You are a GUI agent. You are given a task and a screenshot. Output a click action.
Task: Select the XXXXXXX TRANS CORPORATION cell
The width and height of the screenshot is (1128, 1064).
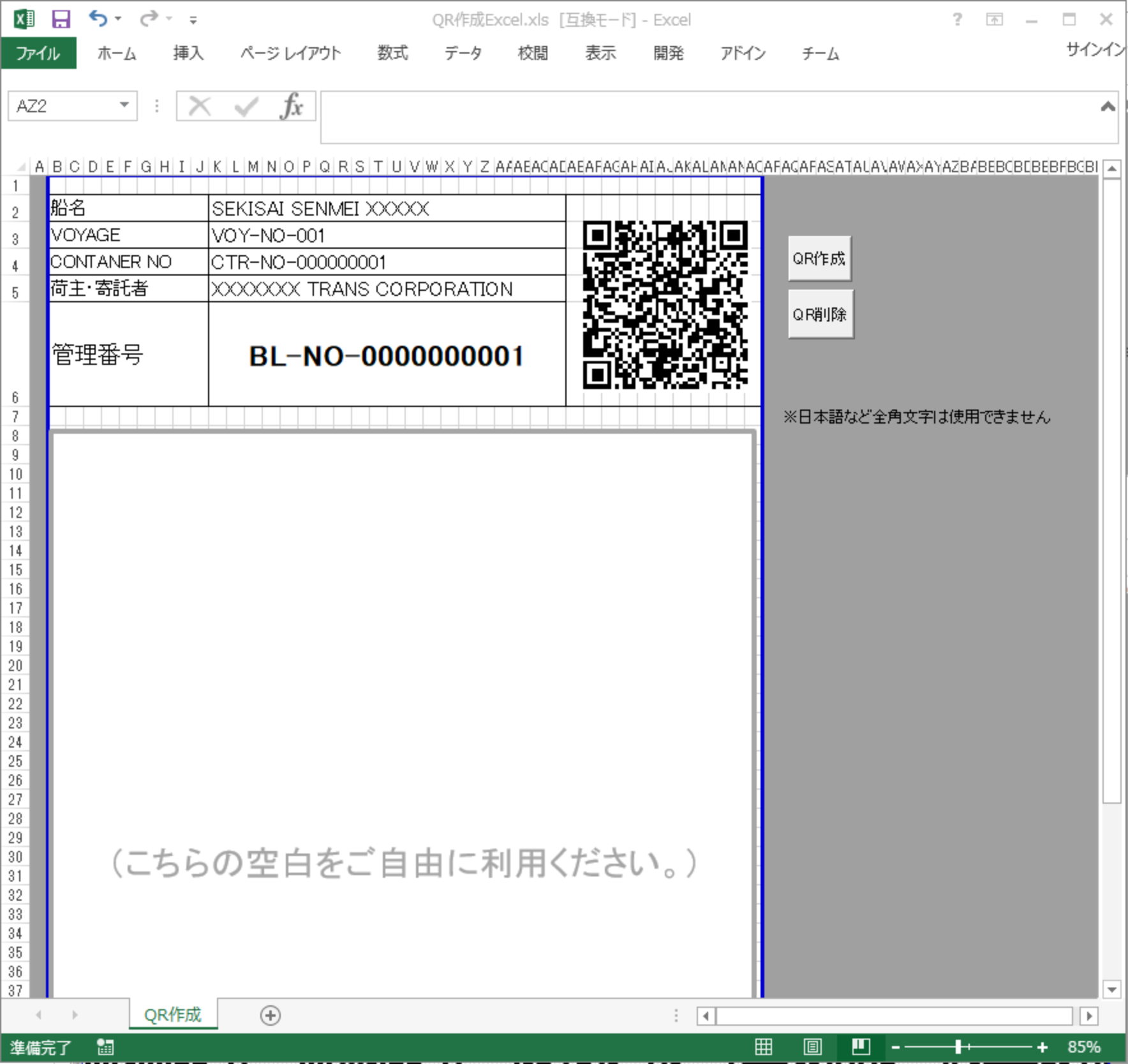(387, 289)
